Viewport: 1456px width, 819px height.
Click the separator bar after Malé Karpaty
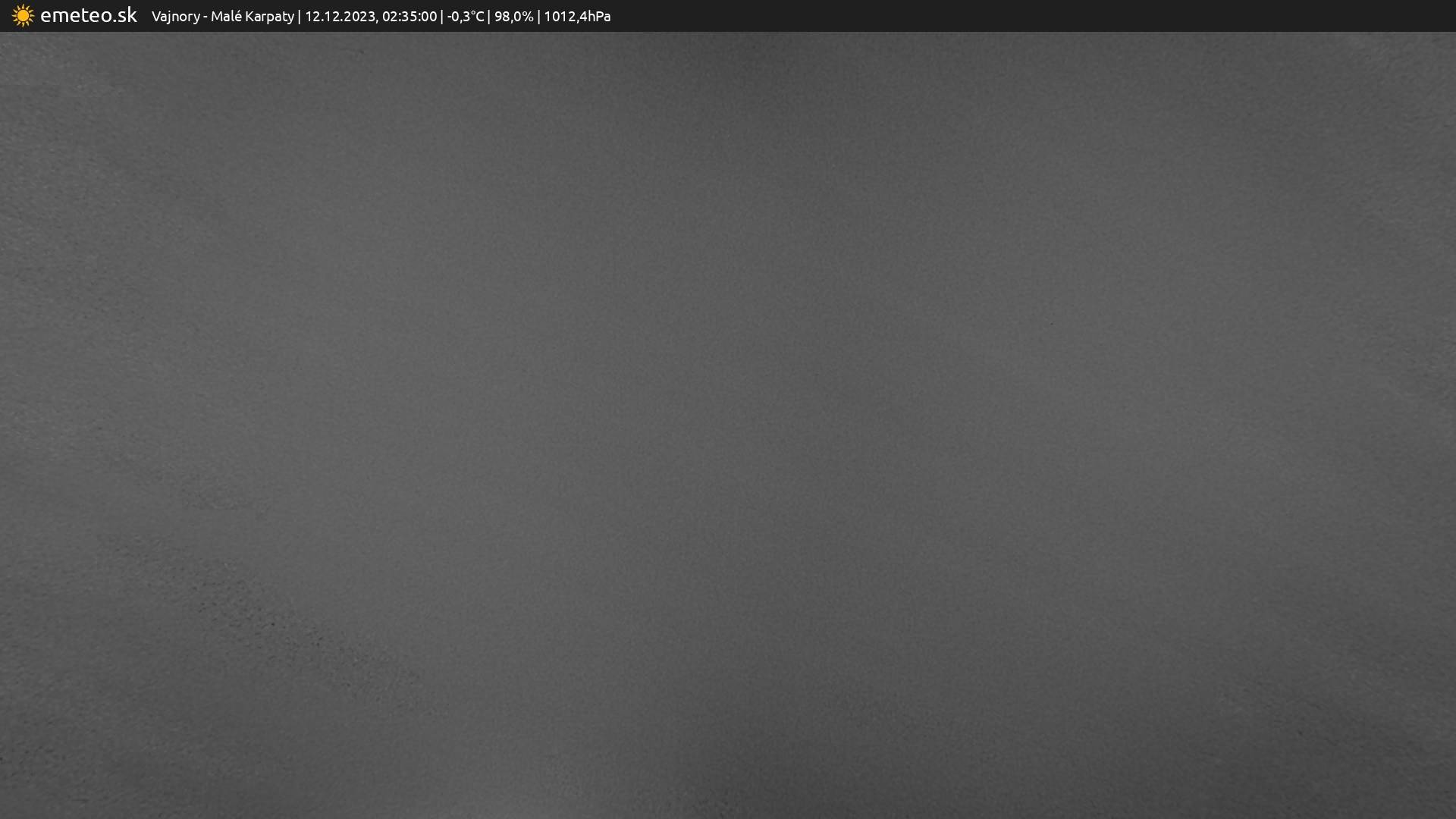click(299, 17)
